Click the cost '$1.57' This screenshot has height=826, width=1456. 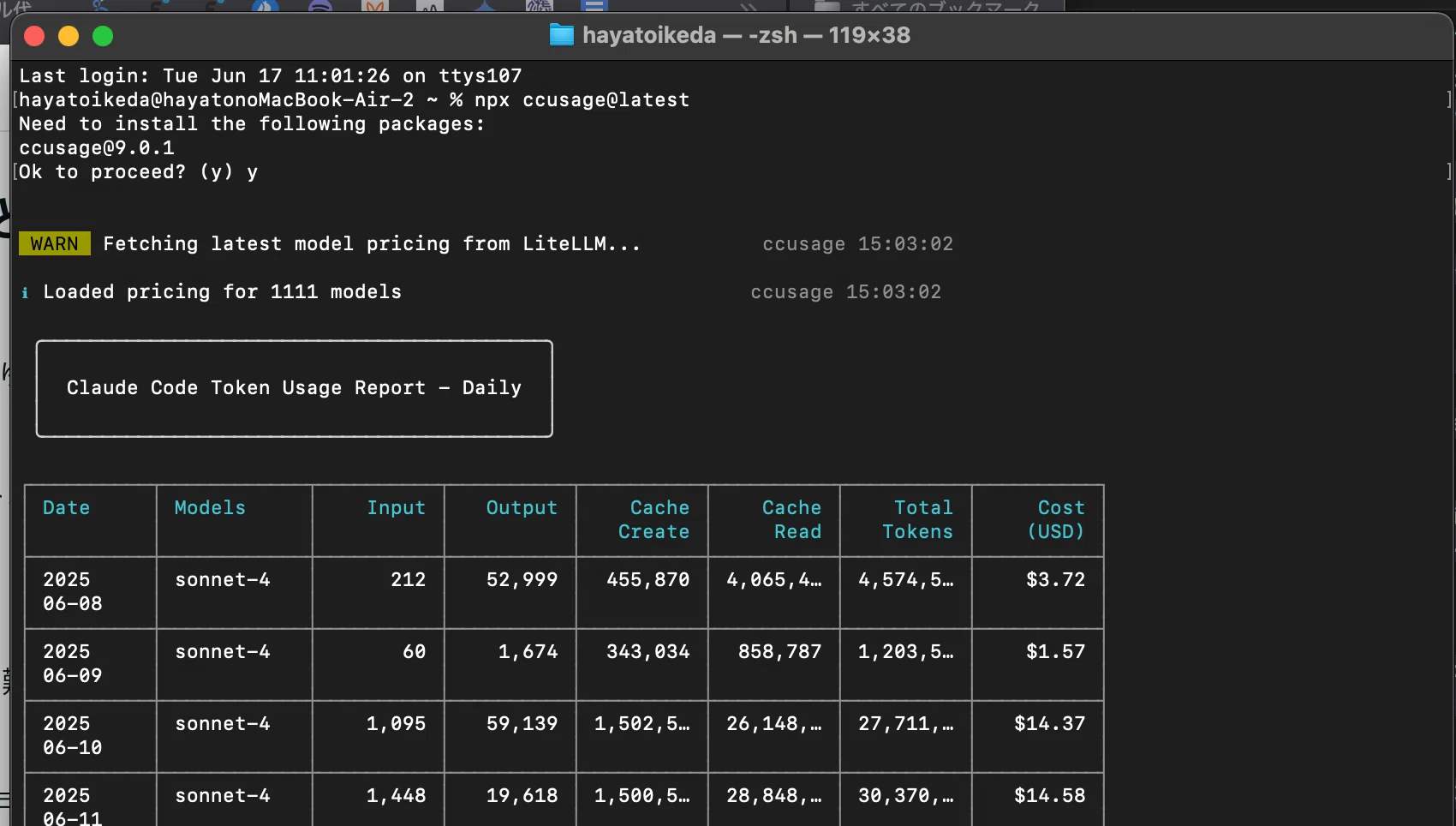[x=1056, y=652]
